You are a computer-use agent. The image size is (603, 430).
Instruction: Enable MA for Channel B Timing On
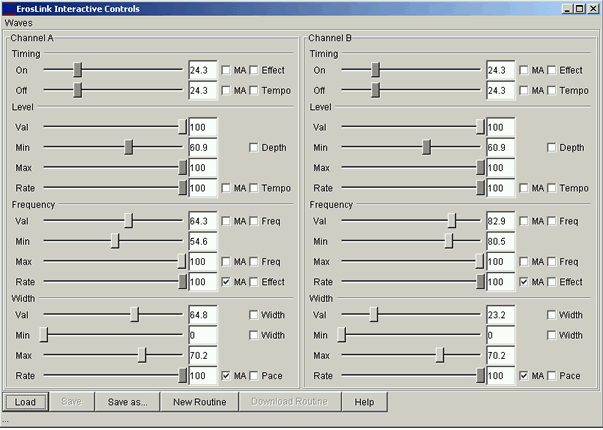click(x=523, y=70)
